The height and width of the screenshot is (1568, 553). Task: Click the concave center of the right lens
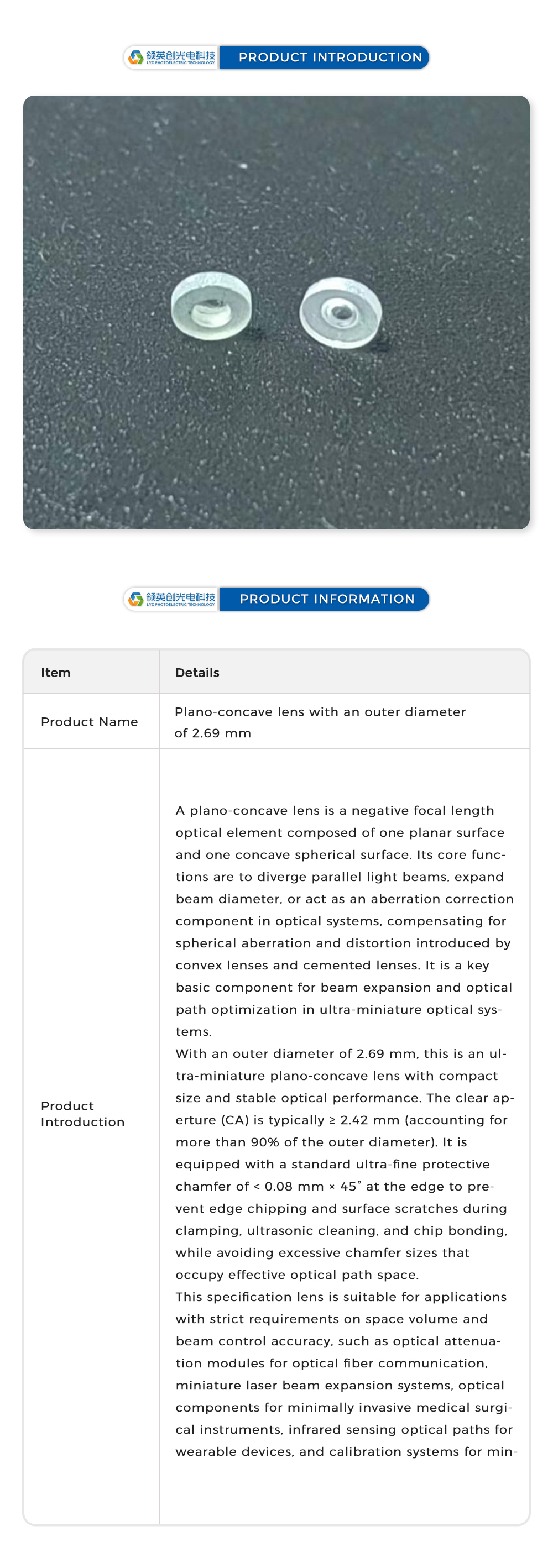pyautogui.click(x=340, y=312)
